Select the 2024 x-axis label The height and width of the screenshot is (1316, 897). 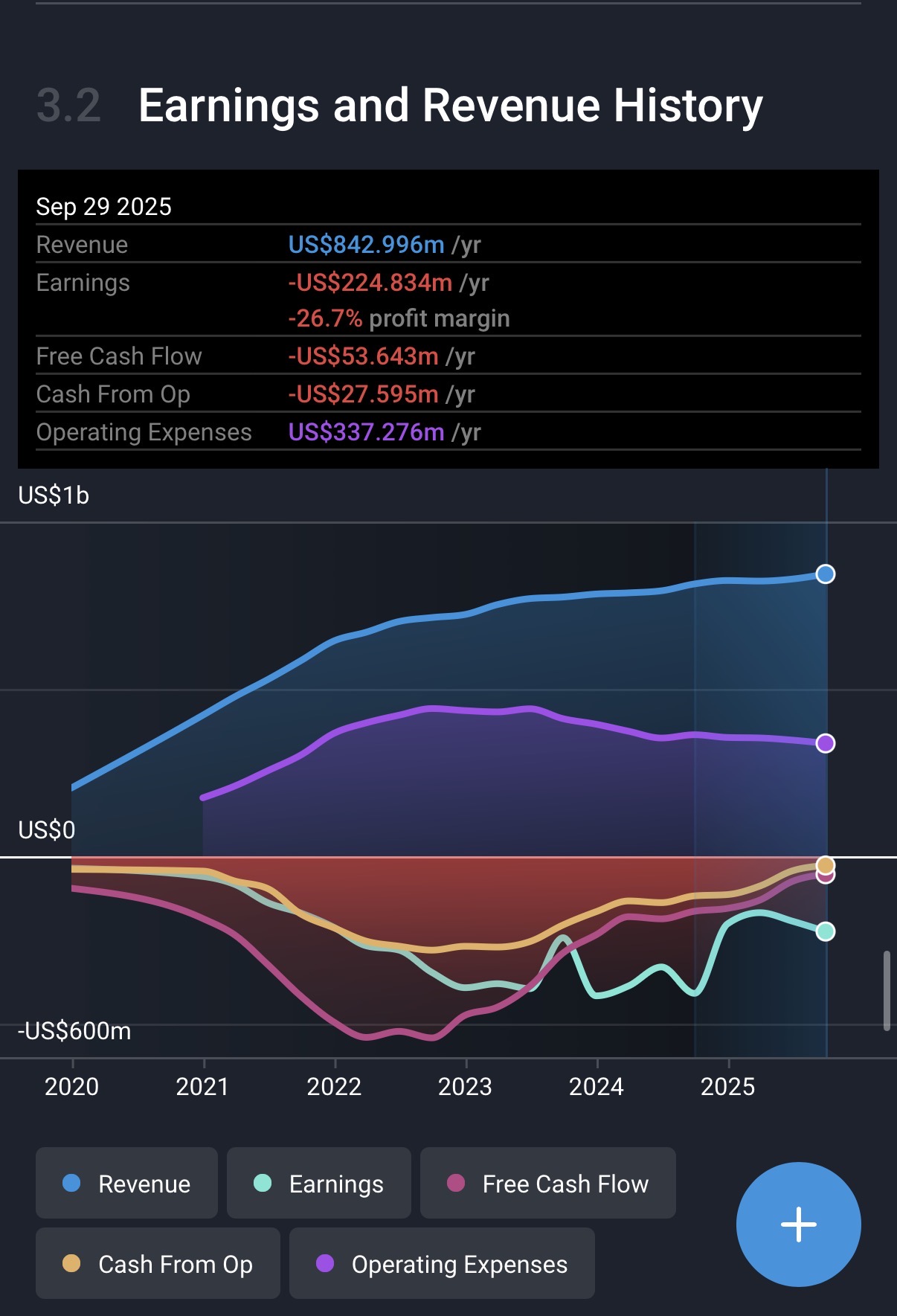pyautogui.click(x=597, y=1087)
